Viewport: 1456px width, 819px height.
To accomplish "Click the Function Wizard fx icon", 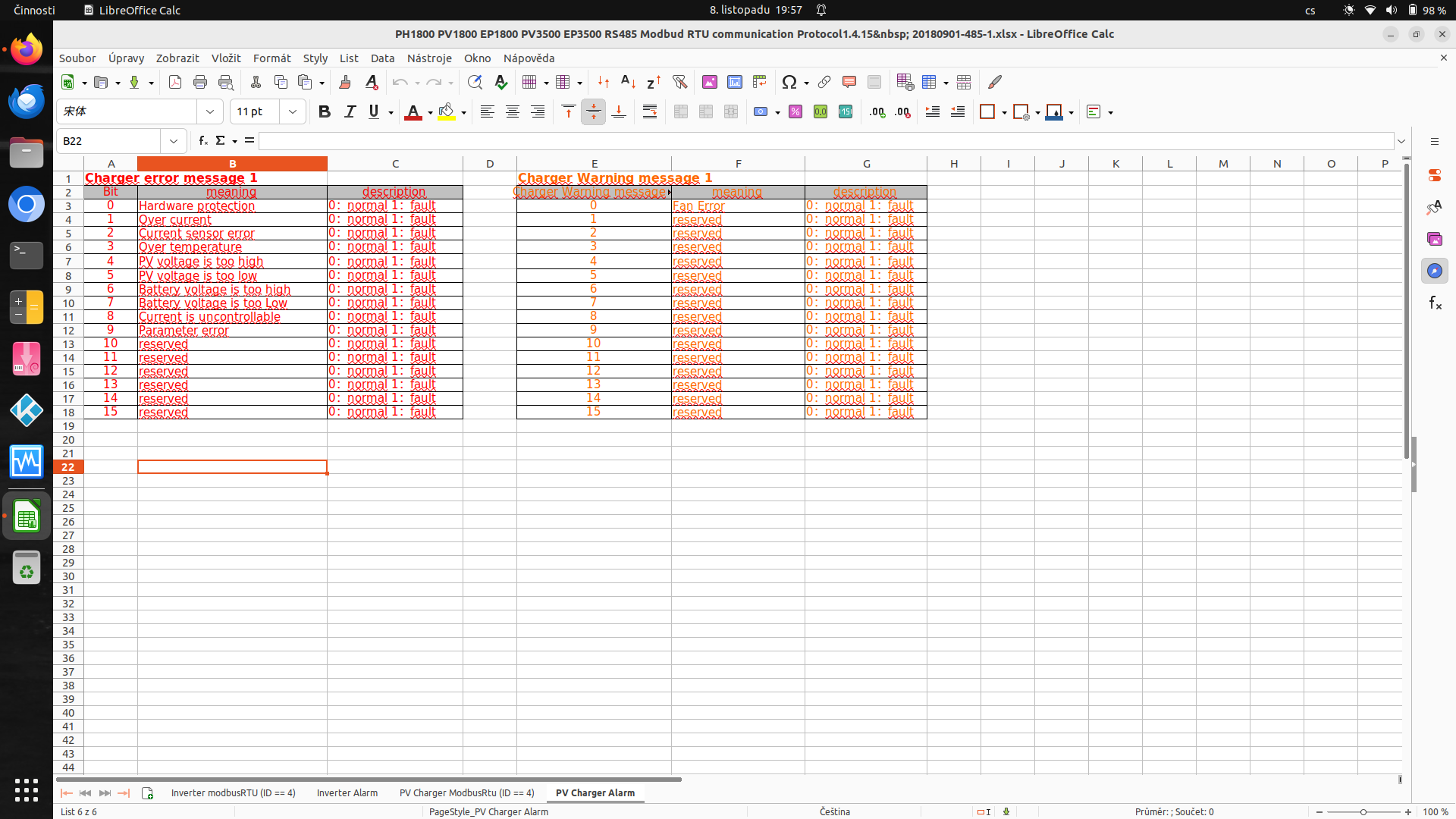I will (x=202, y=141).
